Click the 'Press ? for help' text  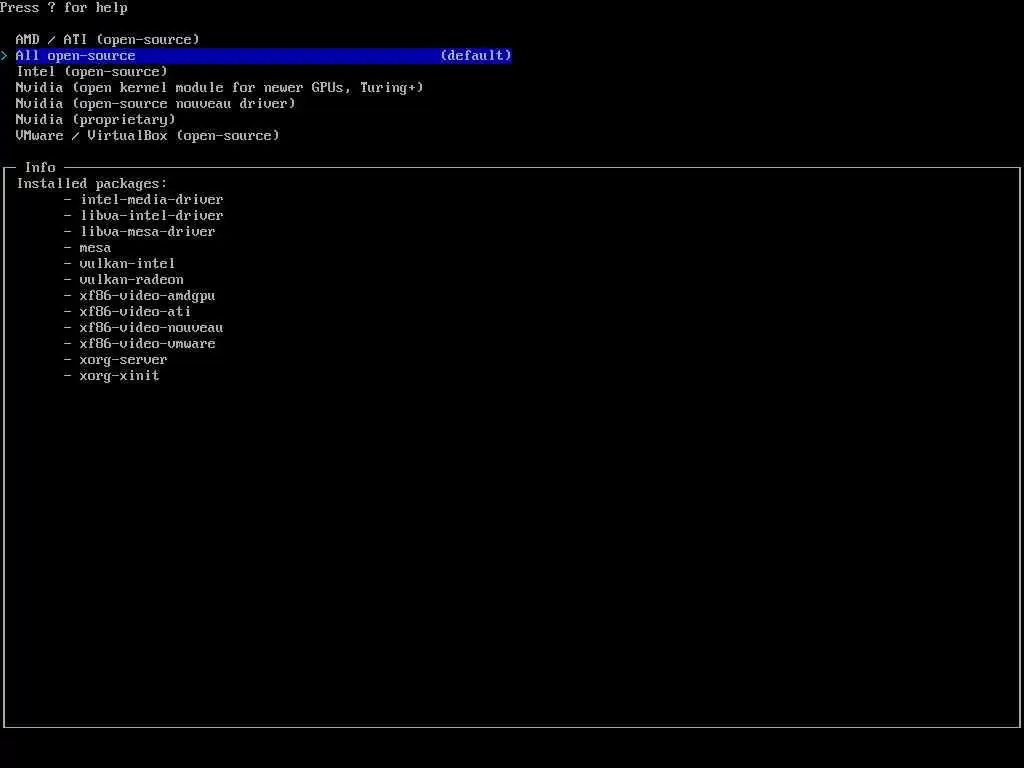64,8
